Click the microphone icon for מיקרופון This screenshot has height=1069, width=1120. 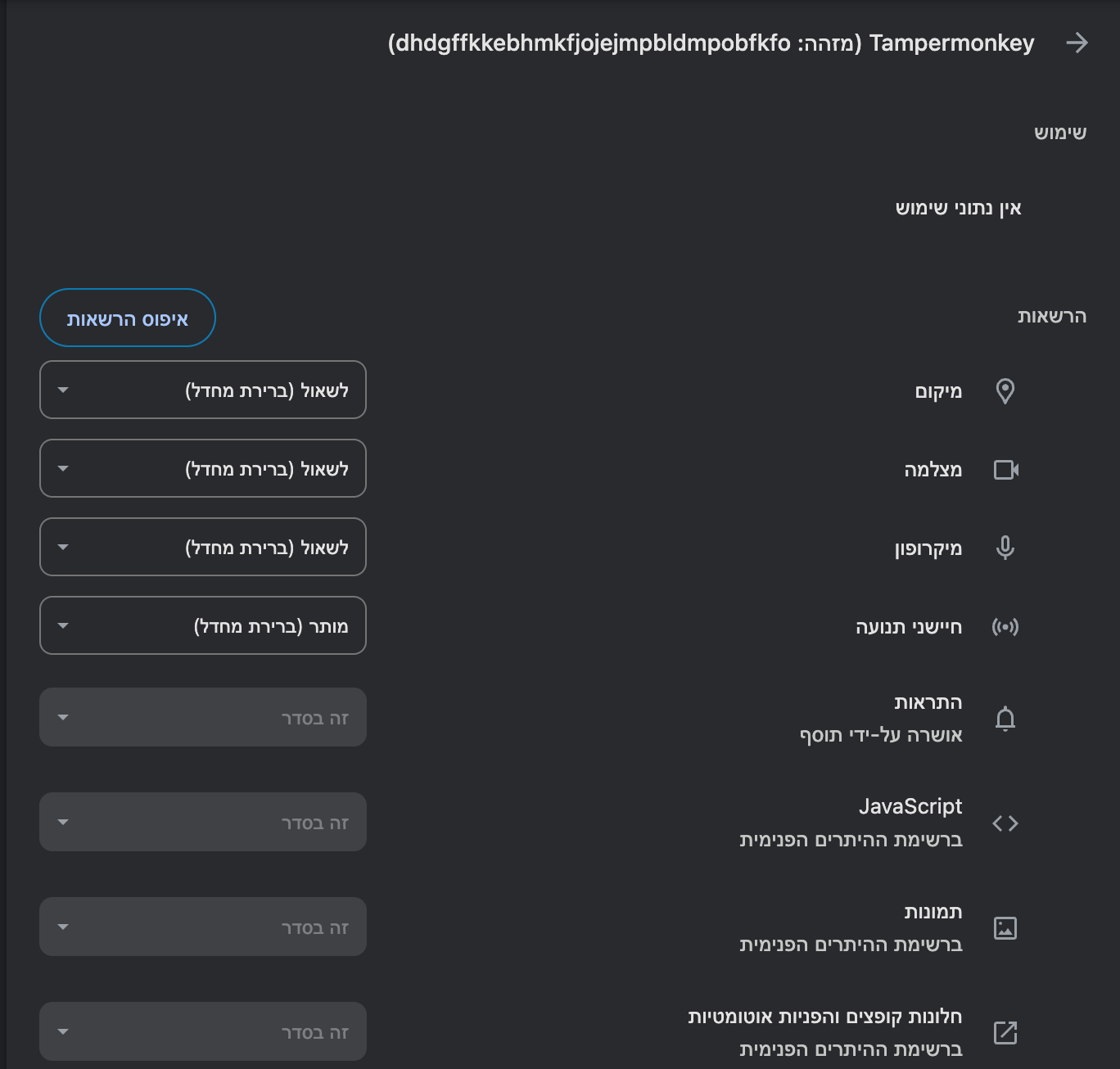click(x=1005, y=548)
